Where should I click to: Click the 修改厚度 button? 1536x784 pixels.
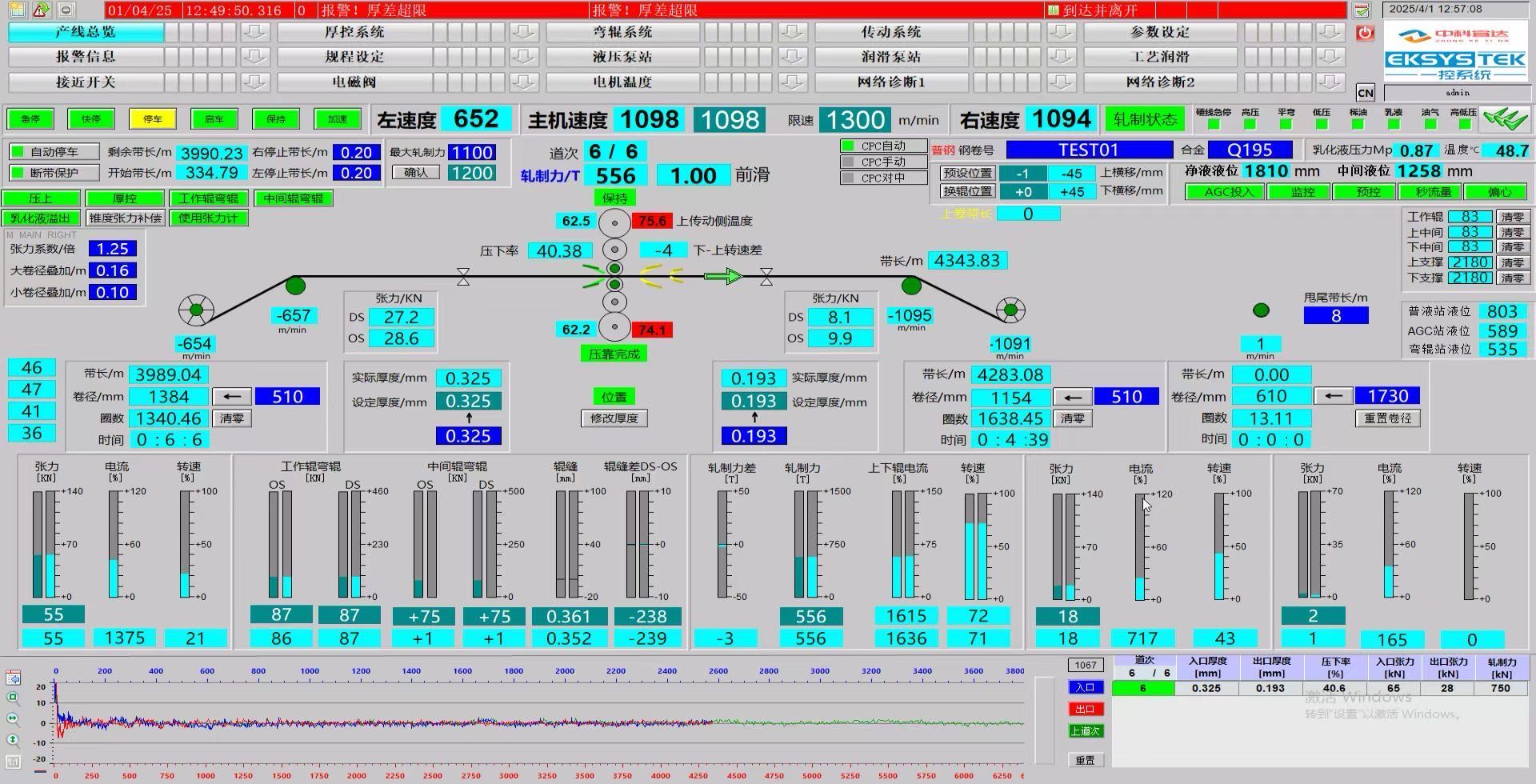pos(614,418)
